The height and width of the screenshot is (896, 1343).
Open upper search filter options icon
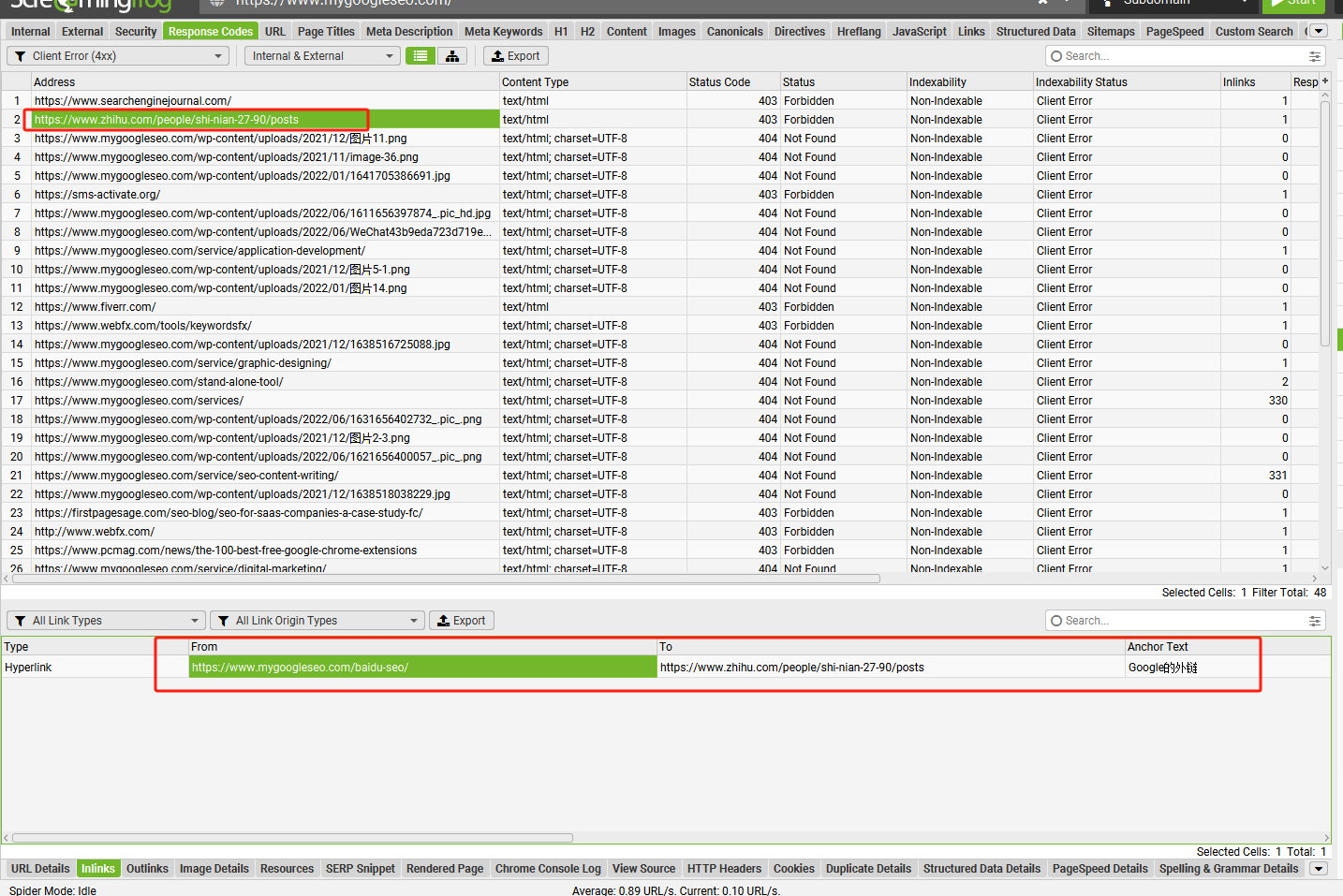[x=1315, y=56]
